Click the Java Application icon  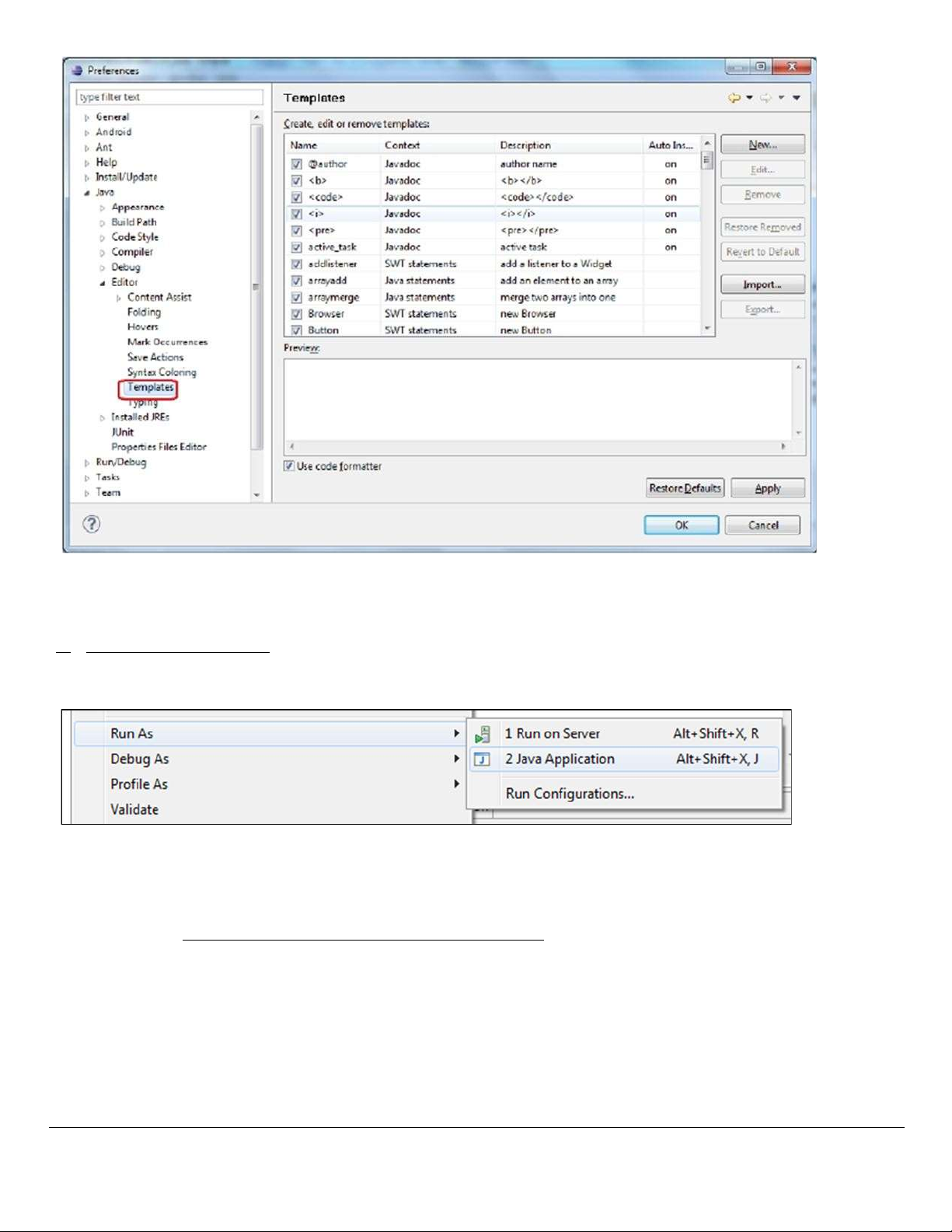tap(483, 759)
